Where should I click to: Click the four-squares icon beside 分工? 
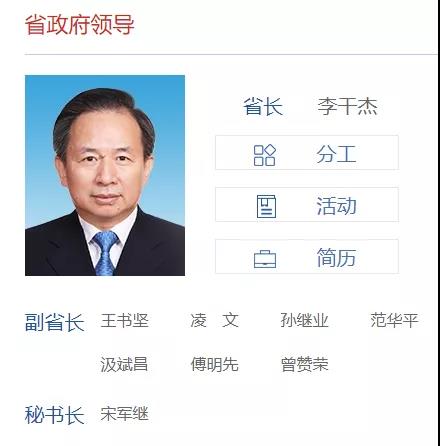(x=265, y=155)
